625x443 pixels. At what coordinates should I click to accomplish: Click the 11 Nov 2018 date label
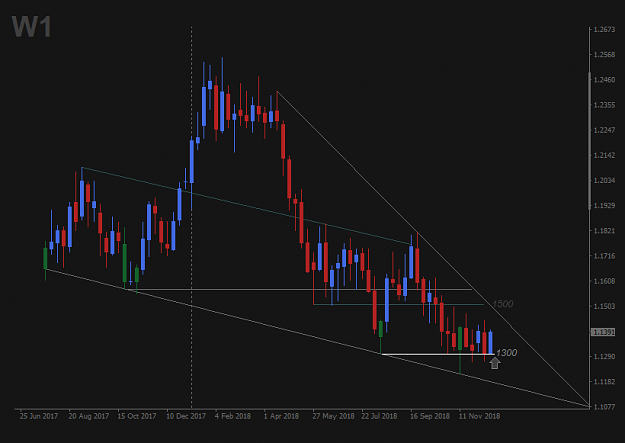pos(479,416)
